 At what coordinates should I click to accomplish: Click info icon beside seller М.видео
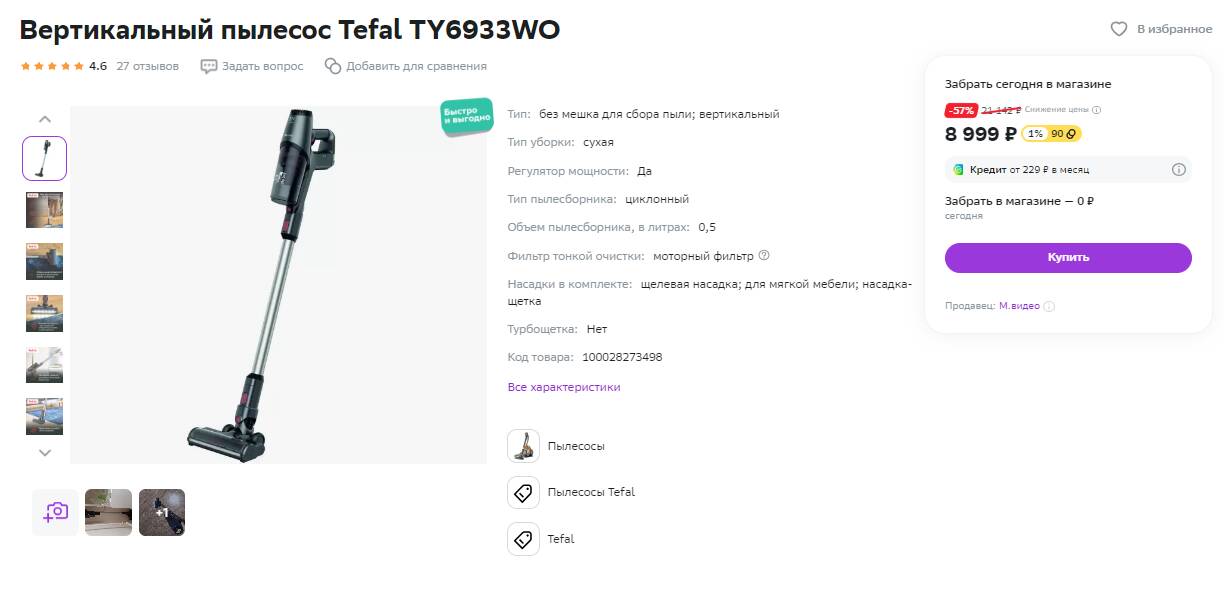[1049, 307]
